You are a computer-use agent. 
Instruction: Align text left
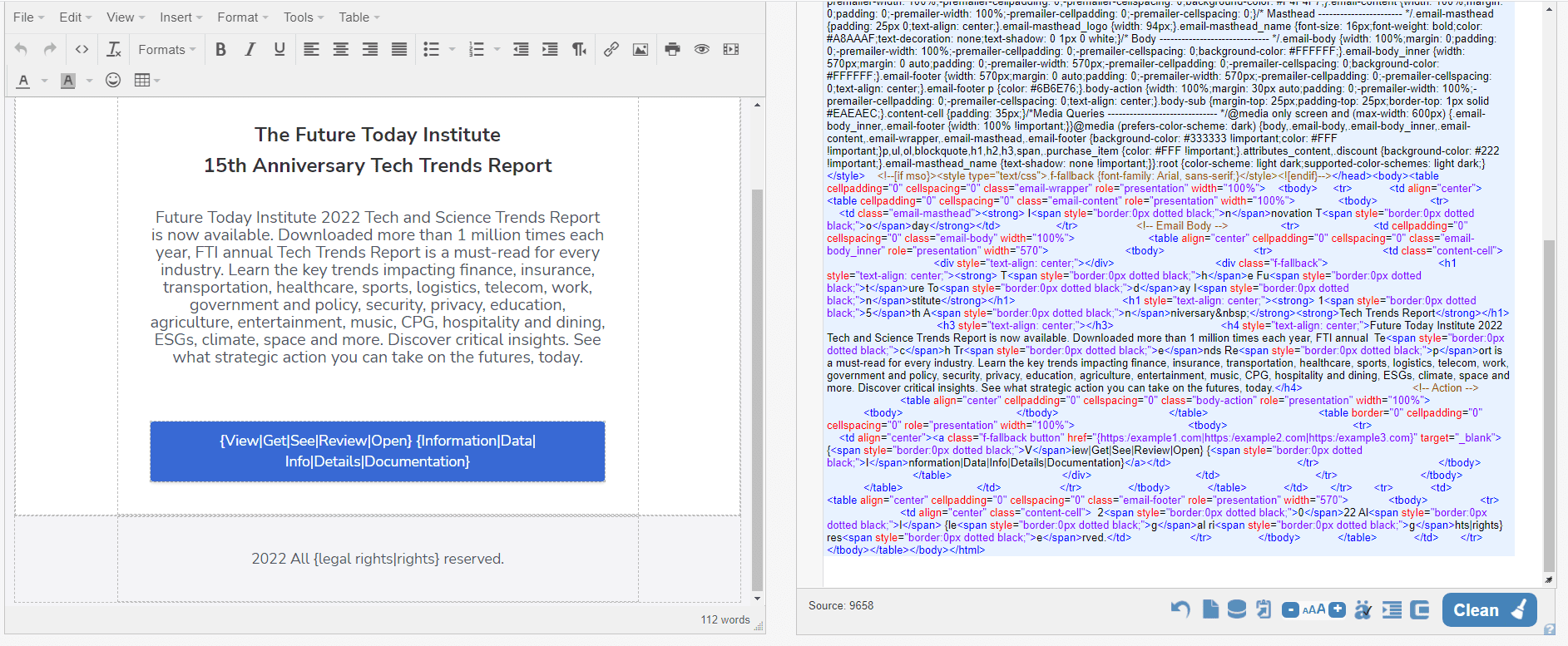coord(311,49)
